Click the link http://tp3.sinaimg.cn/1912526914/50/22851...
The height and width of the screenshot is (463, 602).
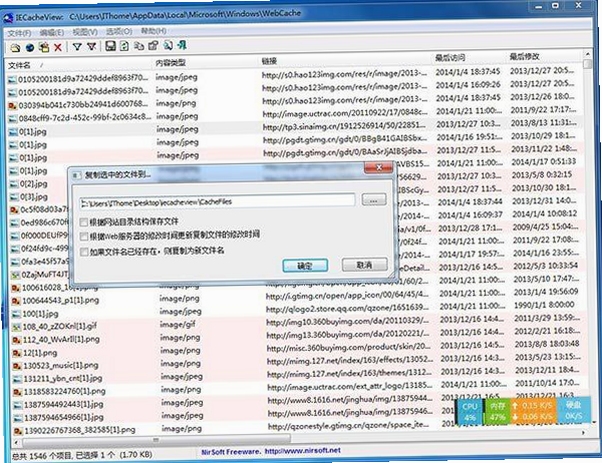344,126
